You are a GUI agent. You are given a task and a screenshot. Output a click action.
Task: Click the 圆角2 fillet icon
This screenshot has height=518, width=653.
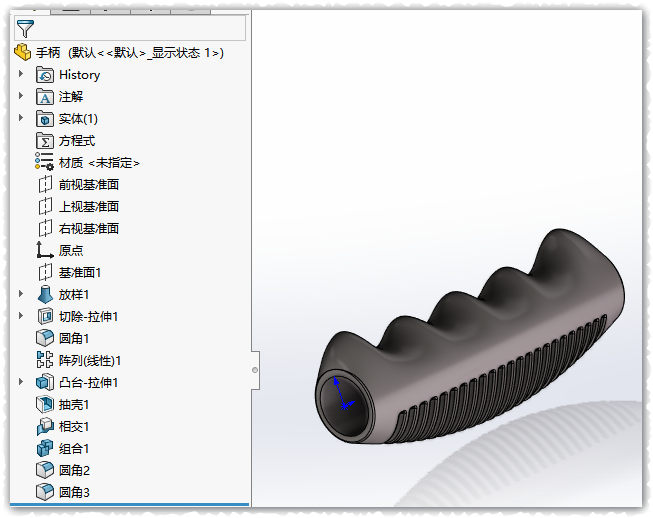(45, 470)
